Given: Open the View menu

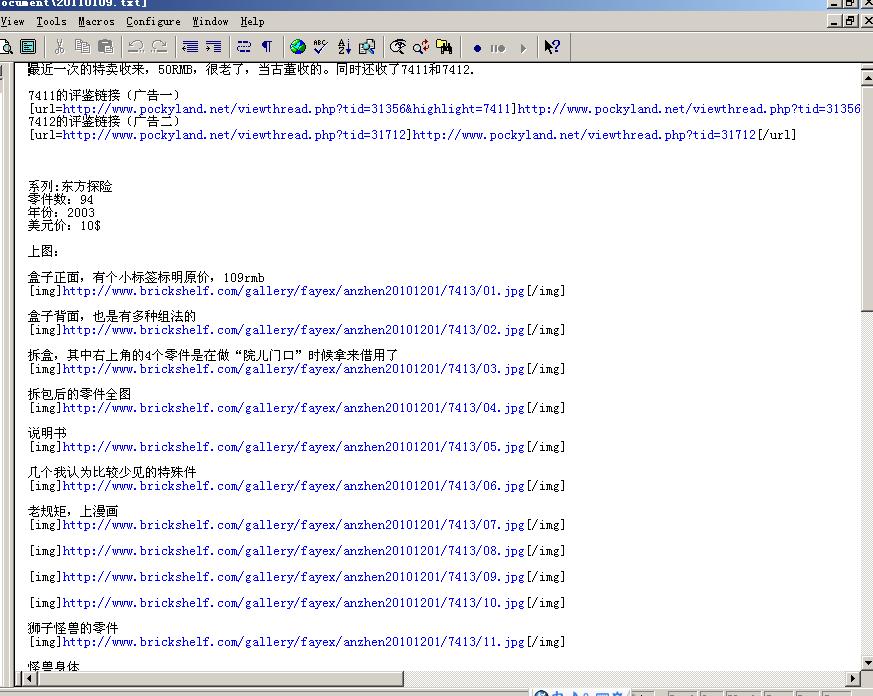Looking at the screenshot, I should tap(12, 22).
